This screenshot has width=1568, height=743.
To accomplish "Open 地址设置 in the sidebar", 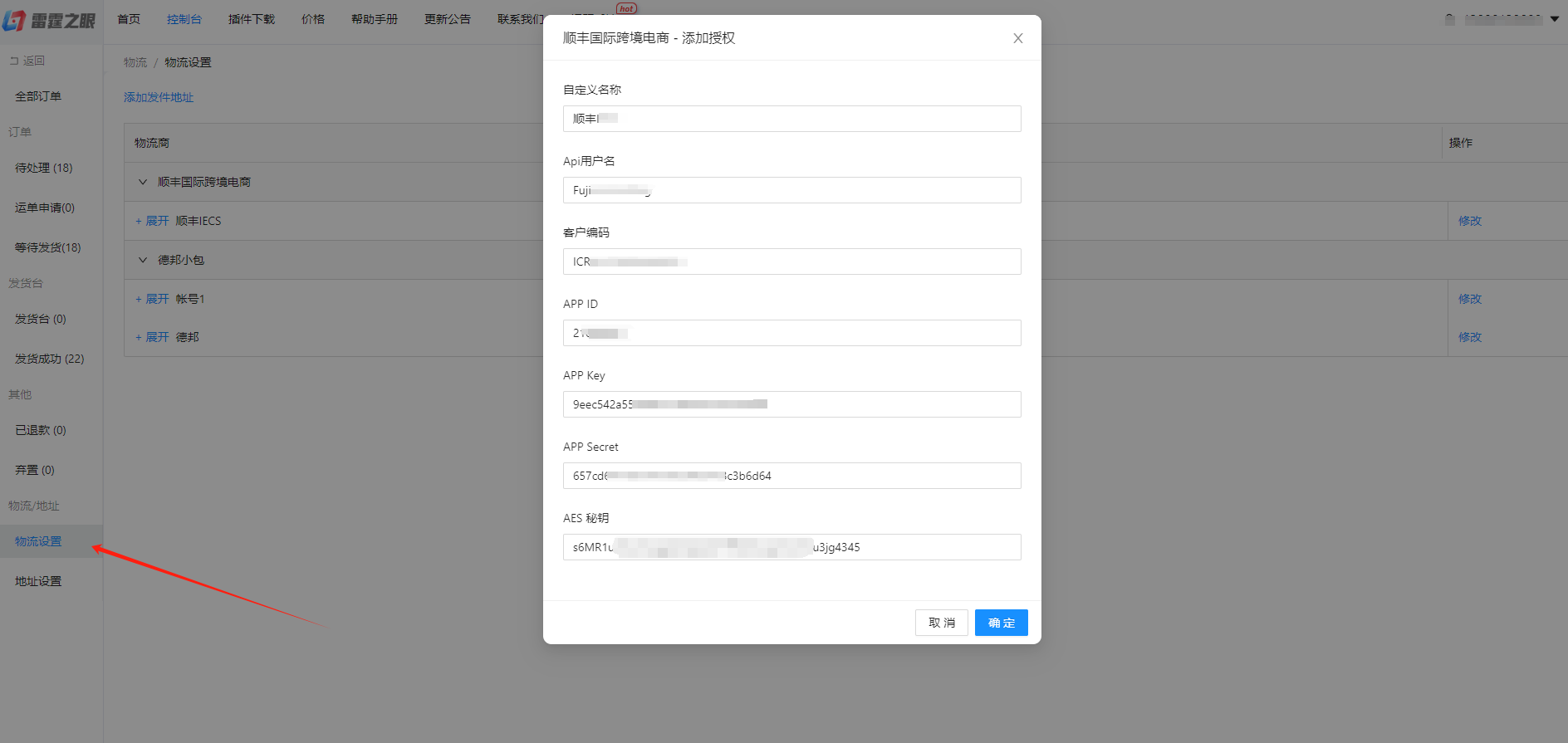I will coord(38,581).
